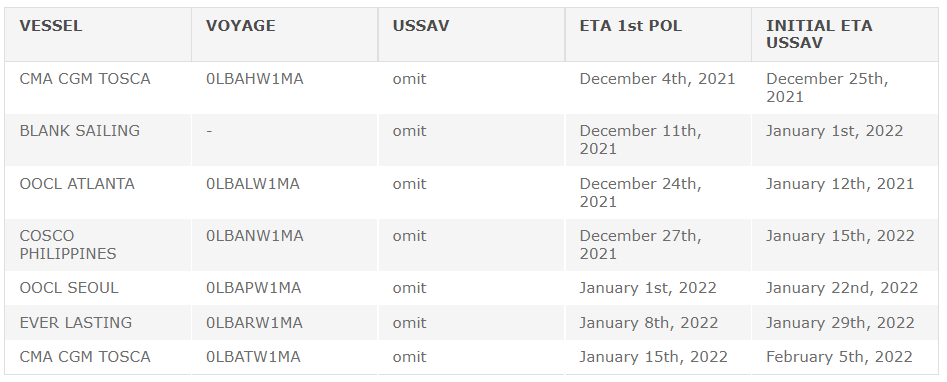Click voyage number 0LBAHW1MA
This screenshot has width=947, height=382.
tap(254, 79)
